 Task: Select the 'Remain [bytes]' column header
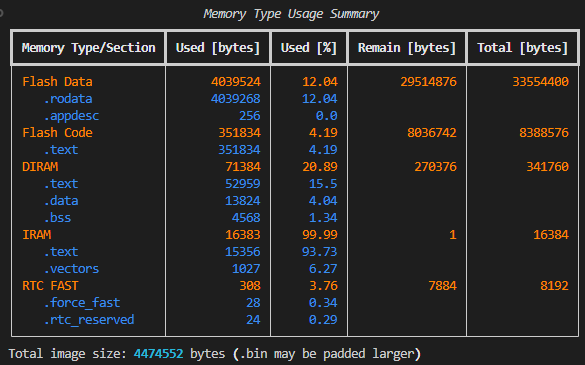[407, 48]
